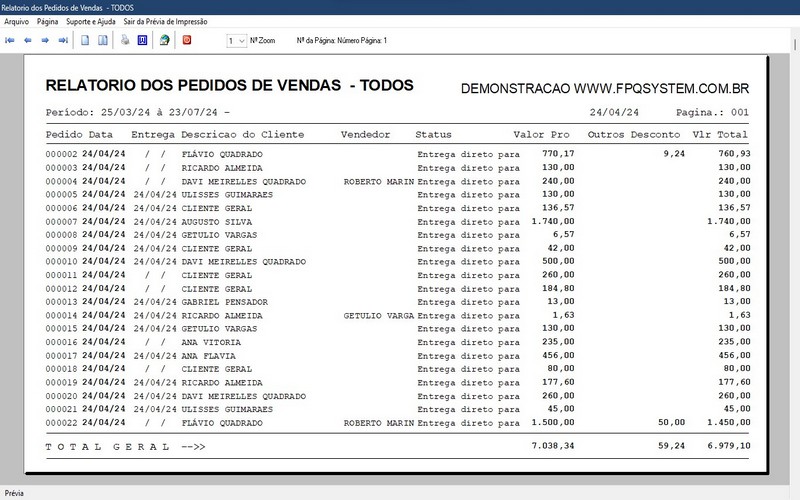Click customer name AUGUSTO SILVA
800x500 pixels.
tap(216, 222)
